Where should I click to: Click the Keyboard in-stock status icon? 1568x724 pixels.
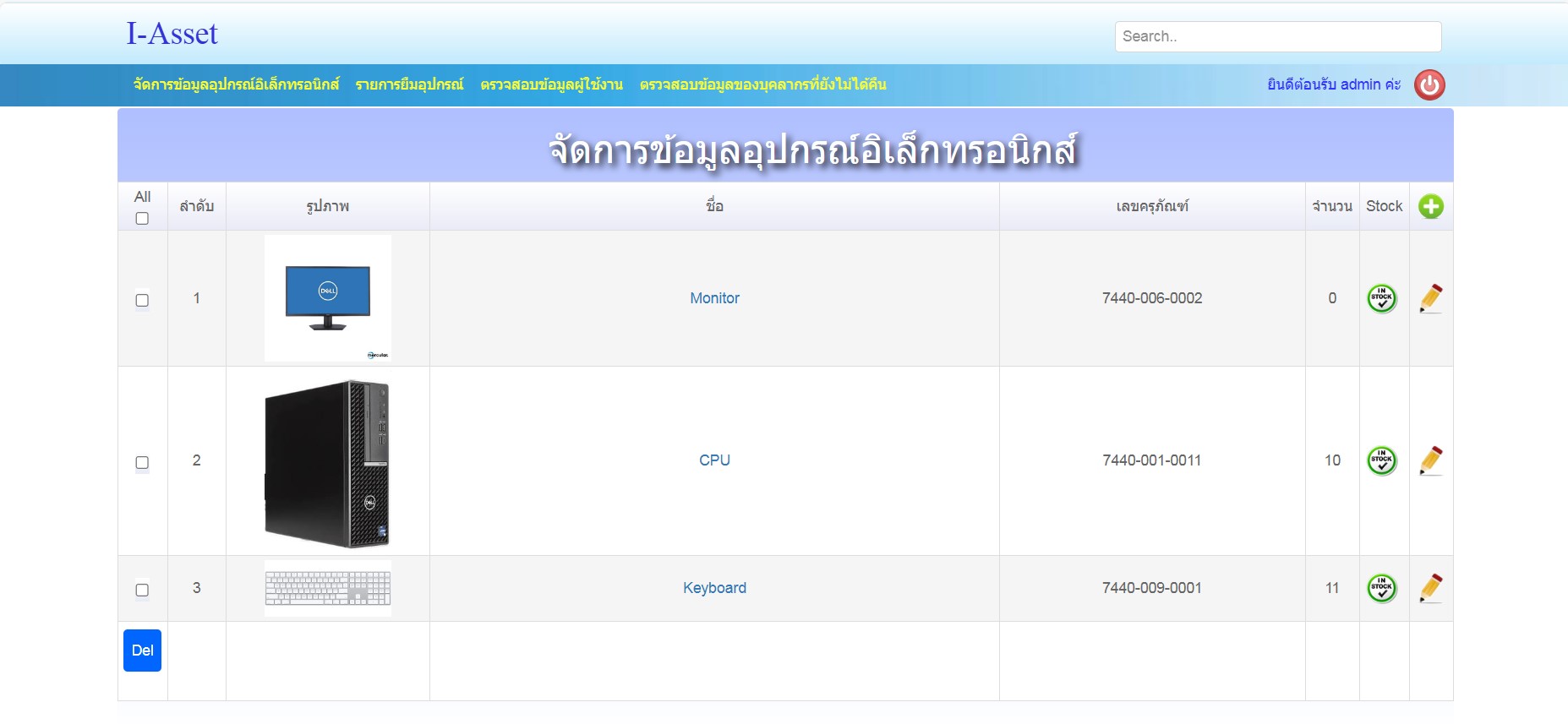pyautogui.click(x=1382, y=588)
